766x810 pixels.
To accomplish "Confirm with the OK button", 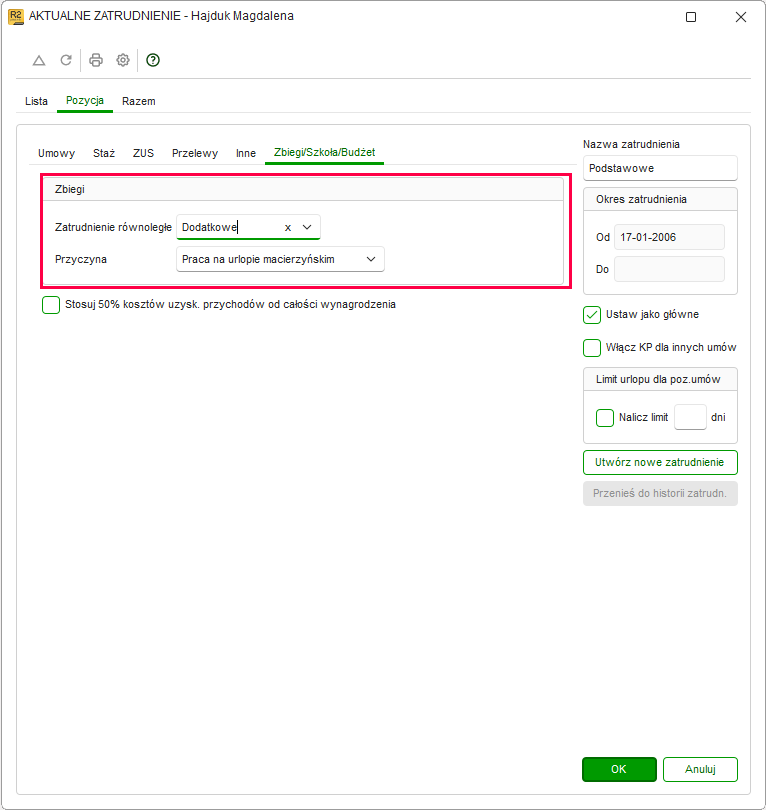I will point(619,769).
